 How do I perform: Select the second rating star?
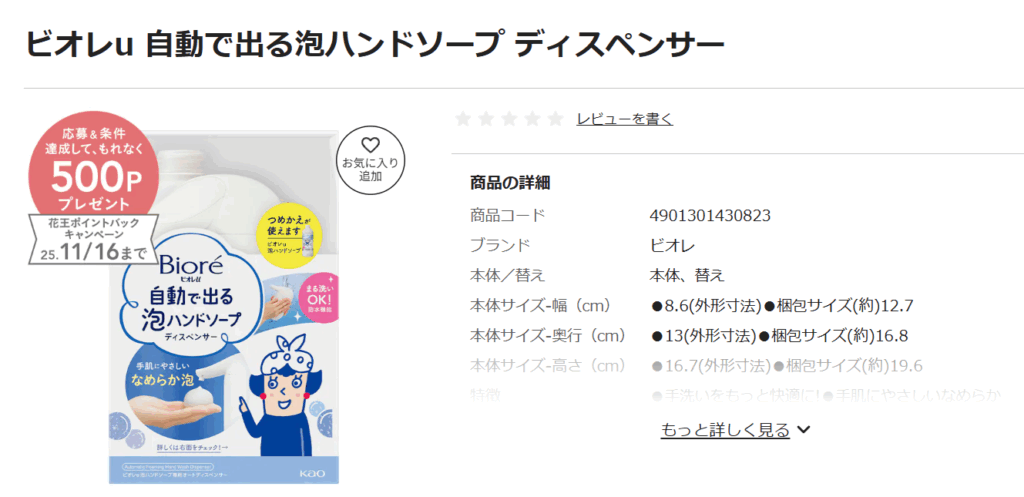point(486,119)
